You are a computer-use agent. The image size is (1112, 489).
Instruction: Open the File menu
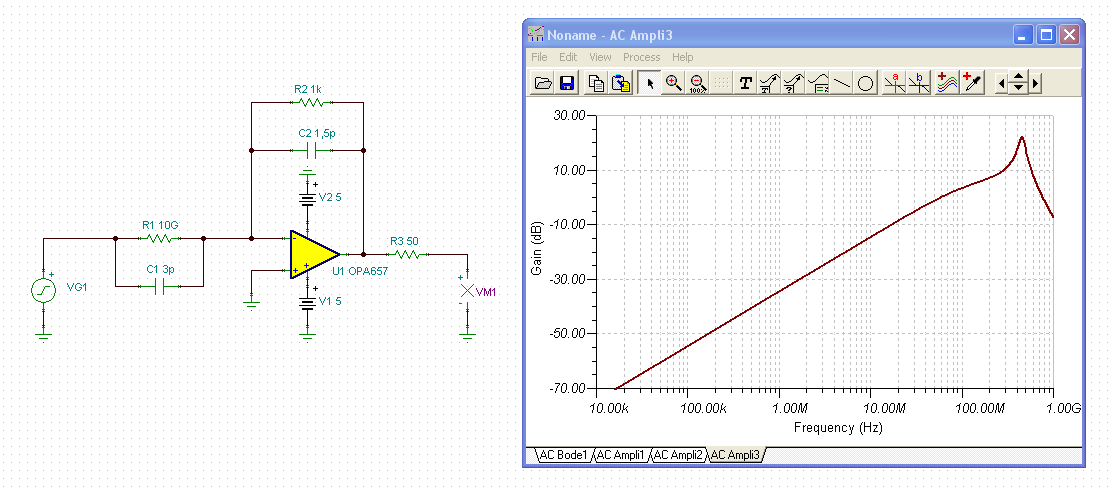(539, 57)
